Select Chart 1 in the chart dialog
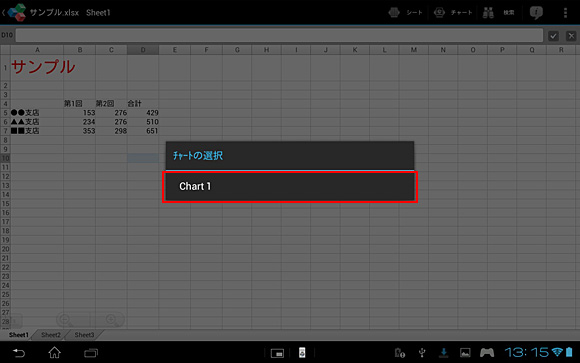Viewport: 580px width, 363px height. pyautogui.click(x=290, y=186)
